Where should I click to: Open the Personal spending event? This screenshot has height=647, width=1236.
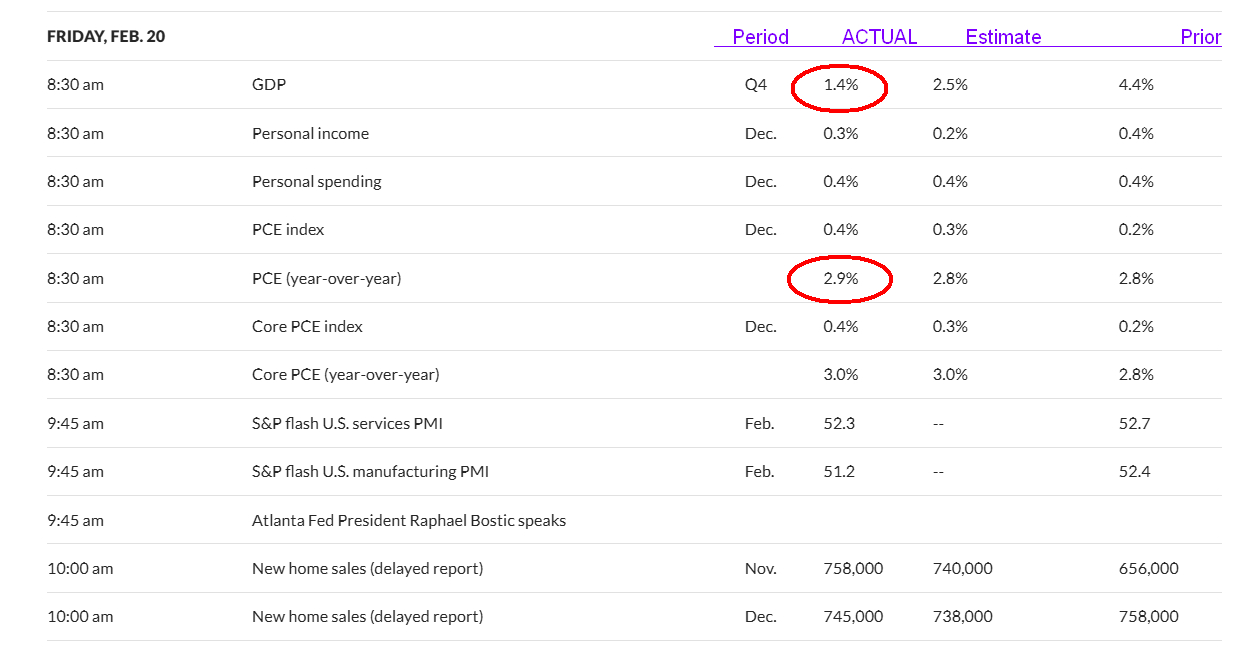[x=316, y=182]
